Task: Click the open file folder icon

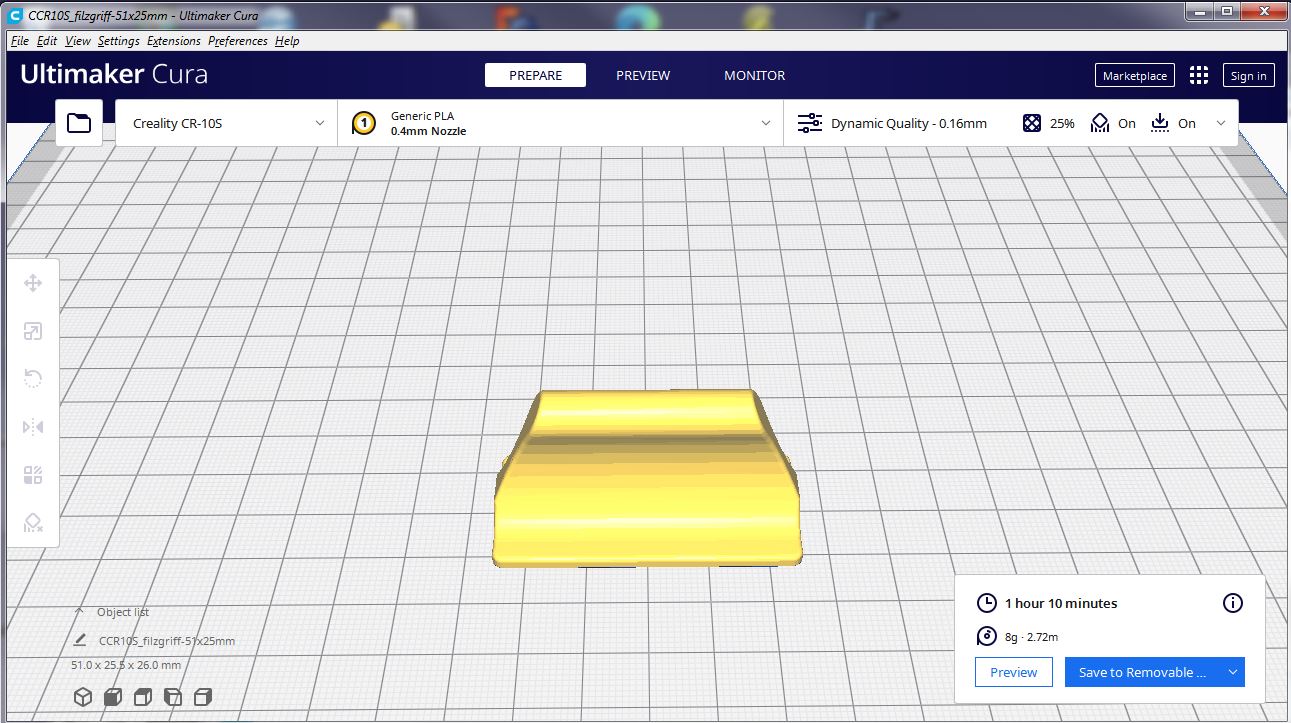Action: pos(79,123)
